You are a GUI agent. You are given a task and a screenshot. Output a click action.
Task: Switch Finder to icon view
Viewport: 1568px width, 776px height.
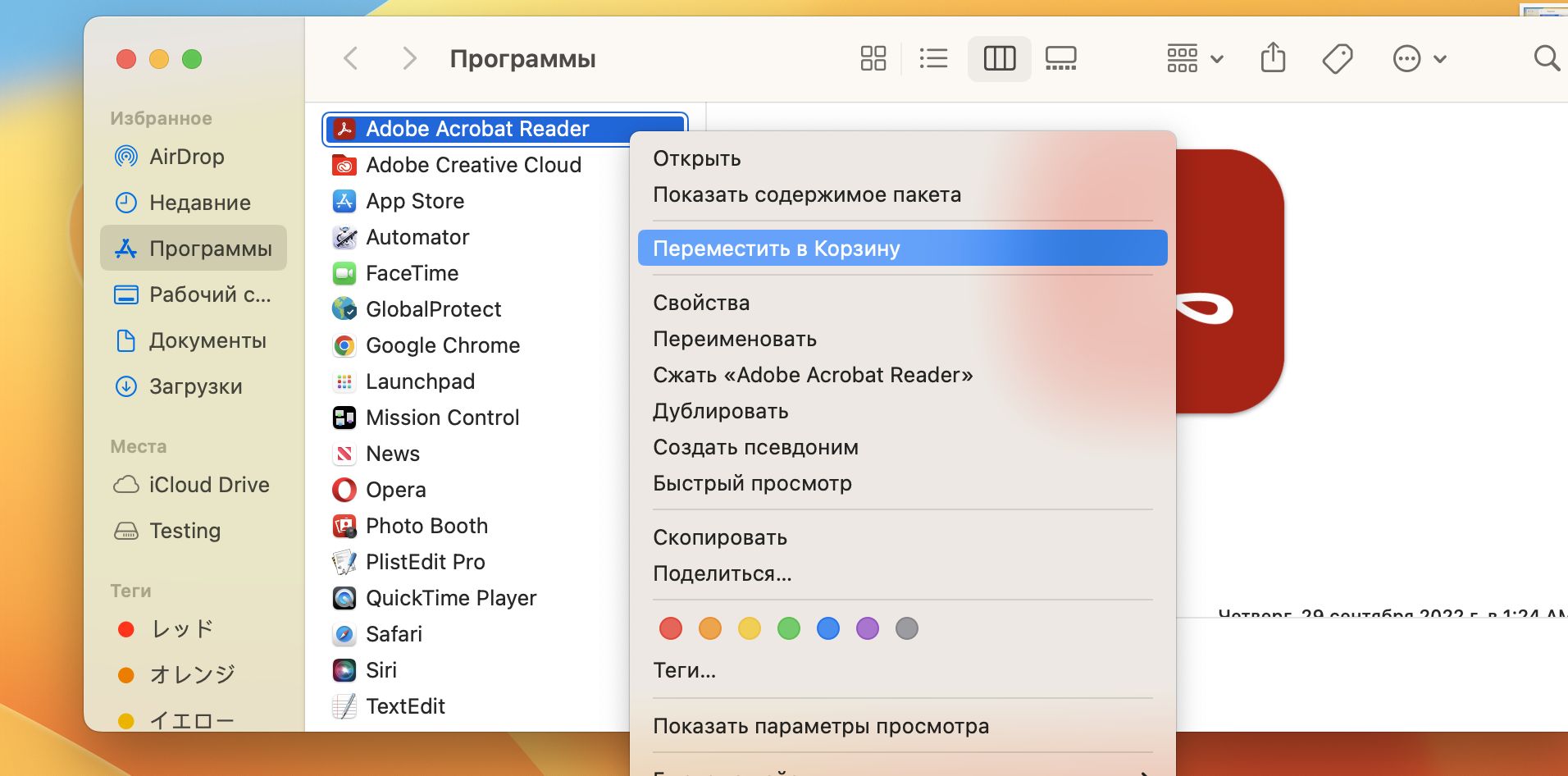click(873, 58)
